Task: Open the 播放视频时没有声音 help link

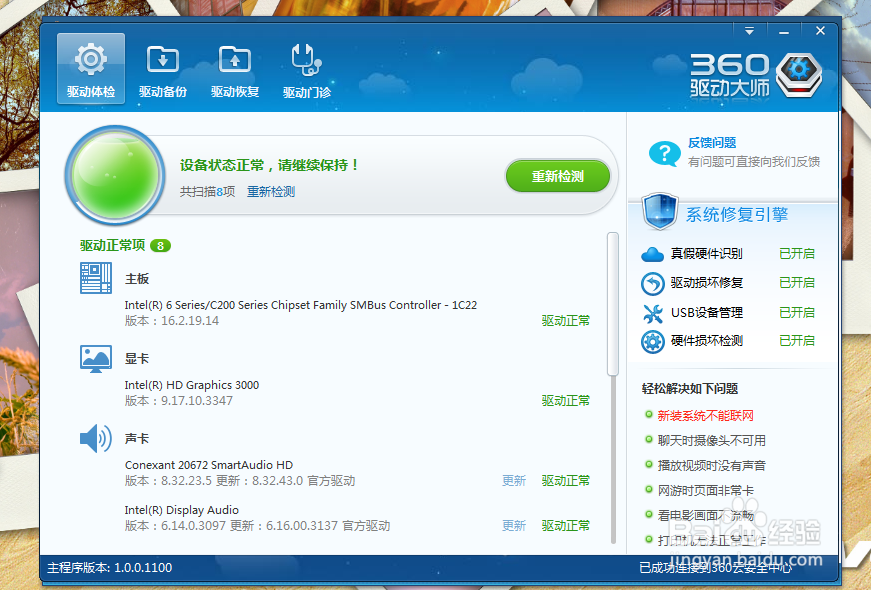Action: [712, 466]
